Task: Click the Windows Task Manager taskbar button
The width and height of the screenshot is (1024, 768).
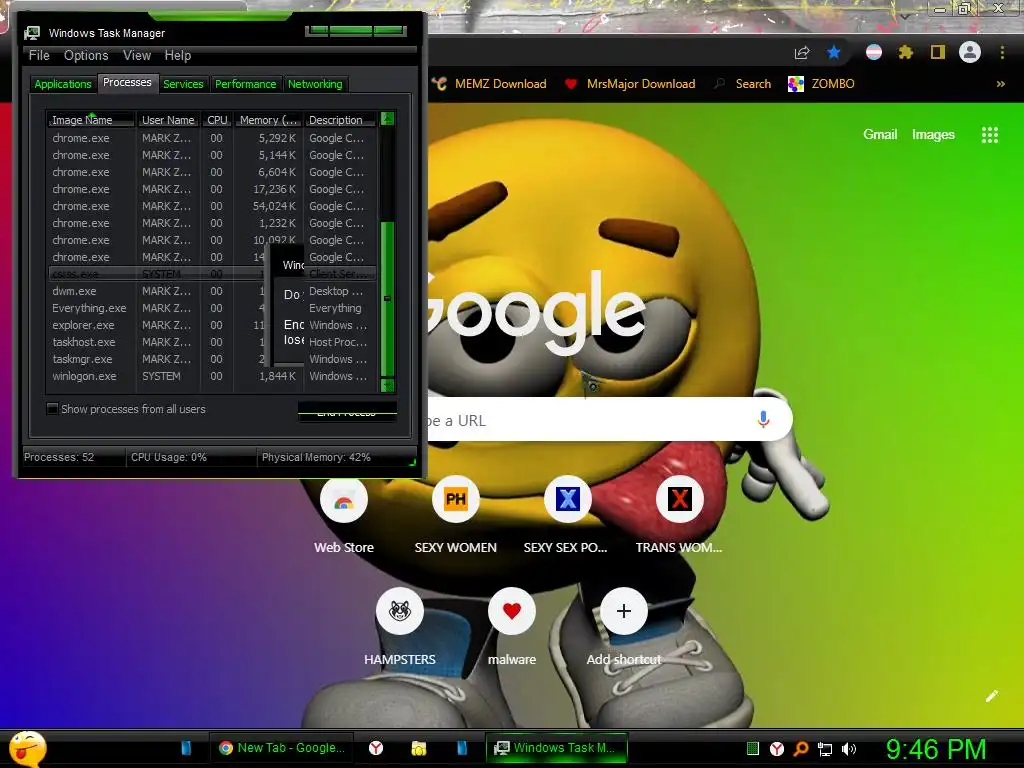Action: tap(556, 748)
